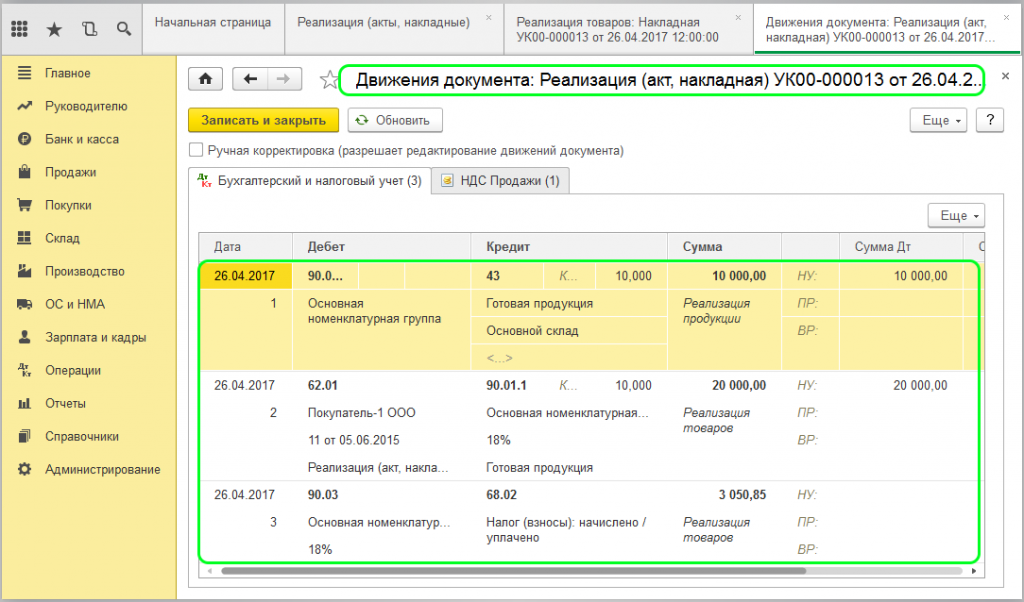Expand the table Еще dropdown menu
This screenshot has height=602, width=1024.
tap(956, 216)
